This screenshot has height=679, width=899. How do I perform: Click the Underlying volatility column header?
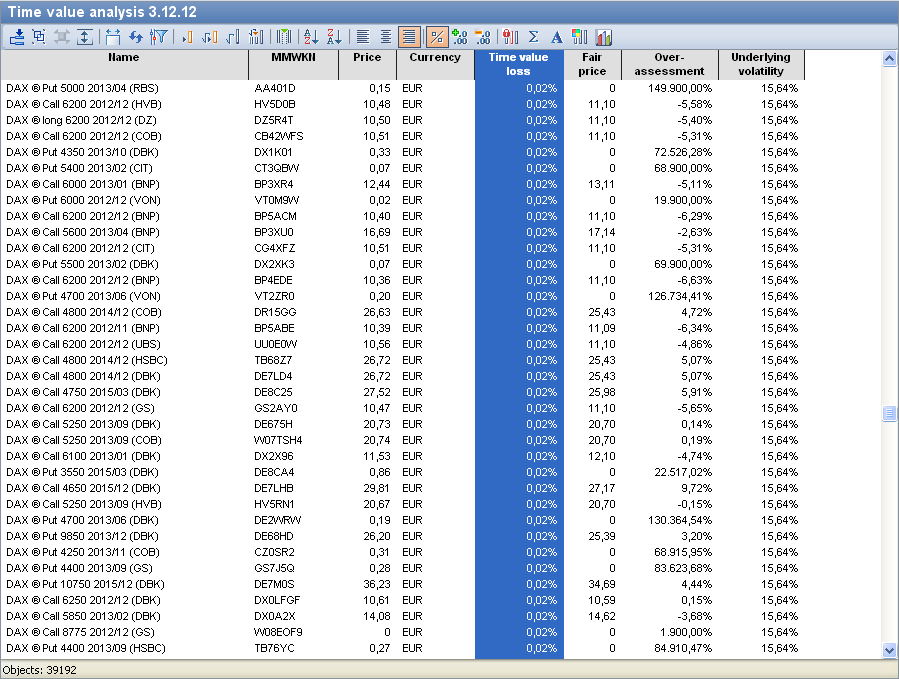(x=760, y=64)
